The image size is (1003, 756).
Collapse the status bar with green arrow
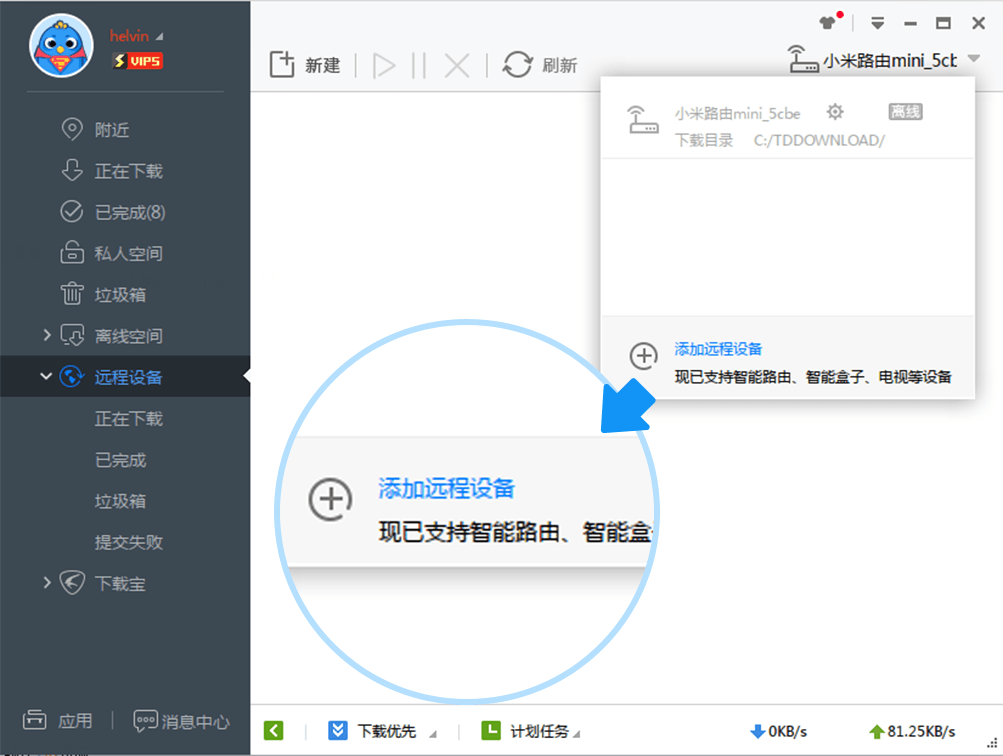tap(273, 730)
